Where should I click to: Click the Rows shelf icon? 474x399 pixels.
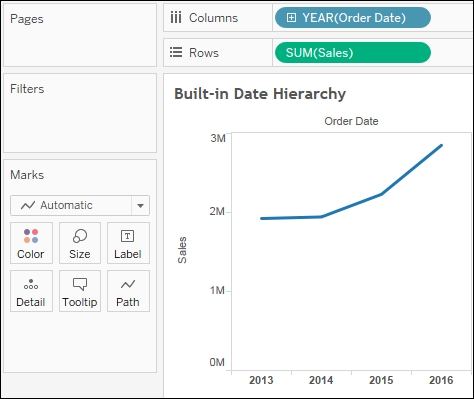click(x=176, y=53)
